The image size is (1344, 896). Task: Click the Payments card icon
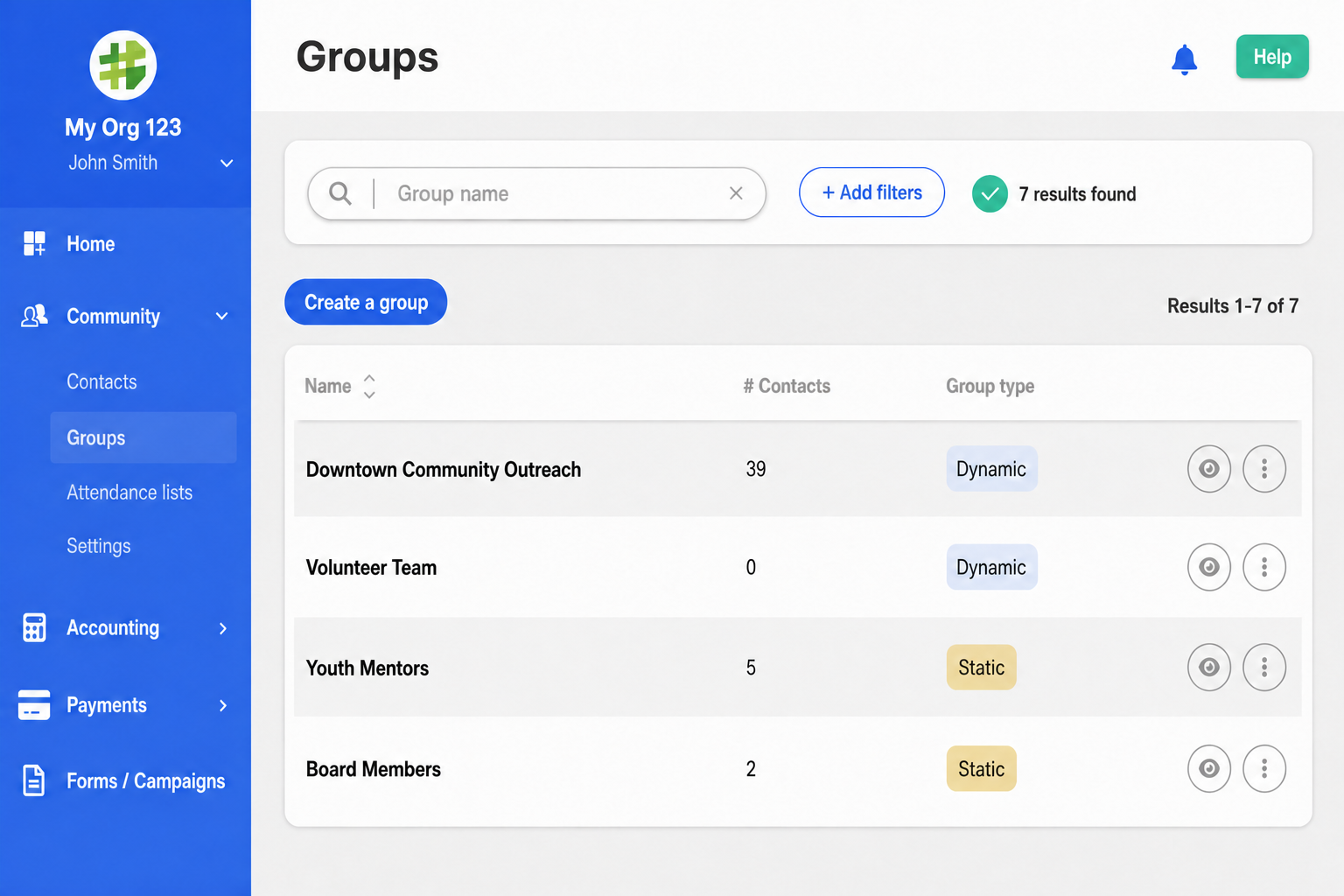(x=34, y=704)
